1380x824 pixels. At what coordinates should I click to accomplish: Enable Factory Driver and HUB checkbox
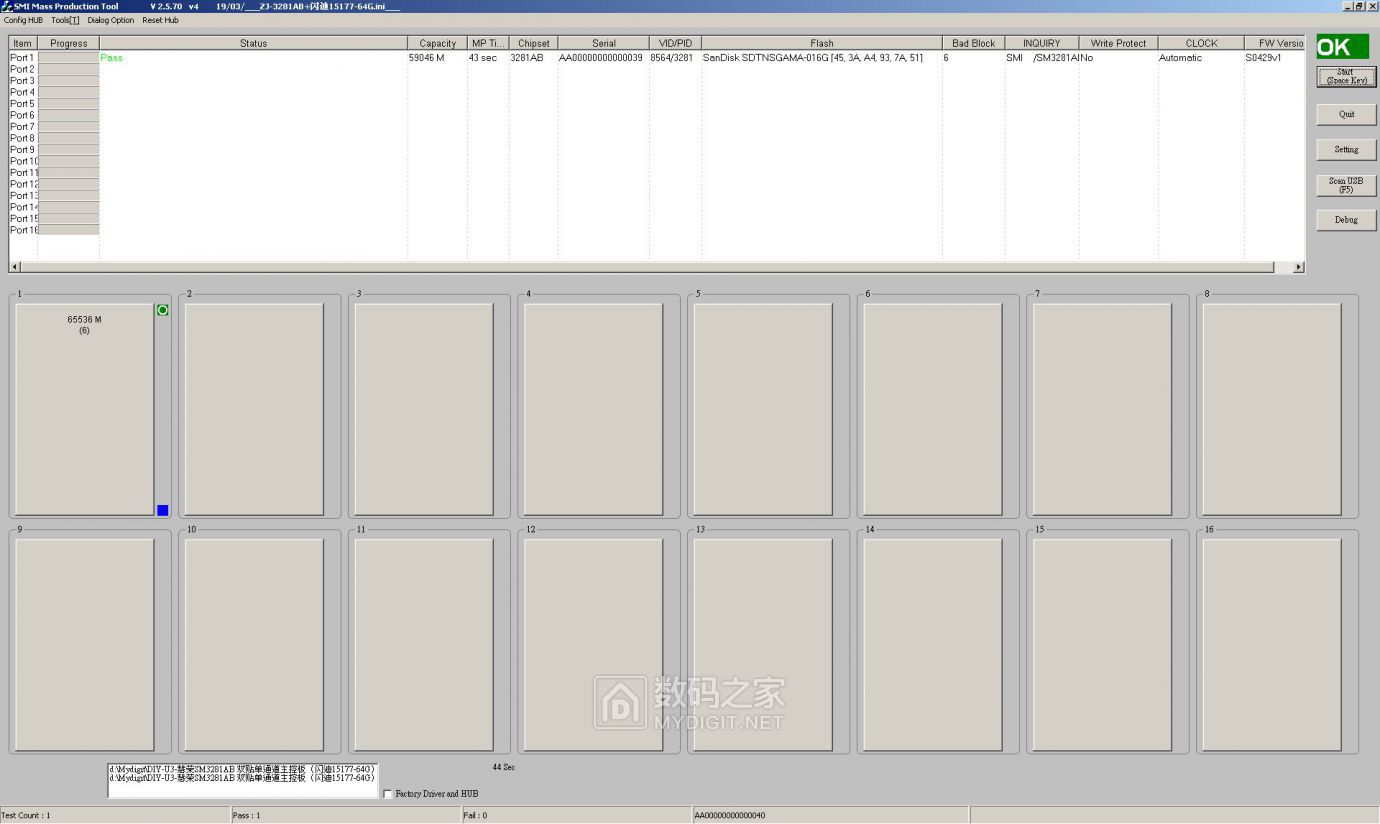click(x=388, y=794)
